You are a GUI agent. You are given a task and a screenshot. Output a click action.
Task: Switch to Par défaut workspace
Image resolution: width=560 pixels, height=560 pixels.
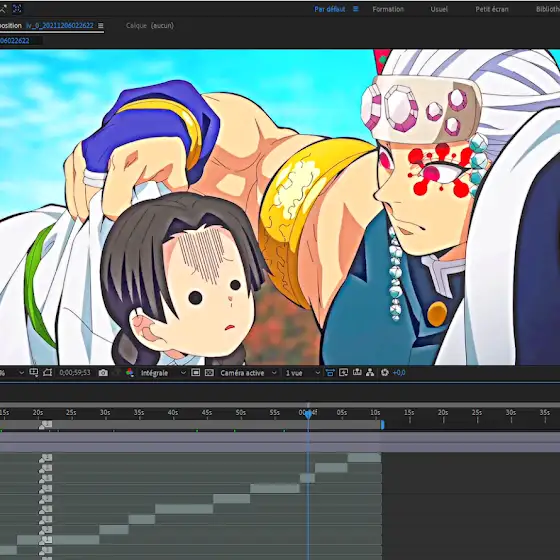pos(330,9)
